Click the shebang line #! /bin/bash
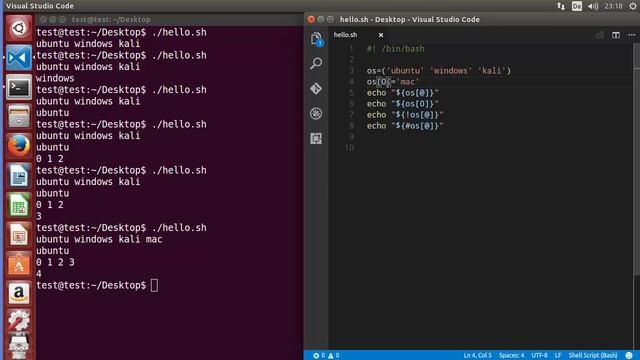The height and width of the screenshot is (360, 640). coord(396,49)
